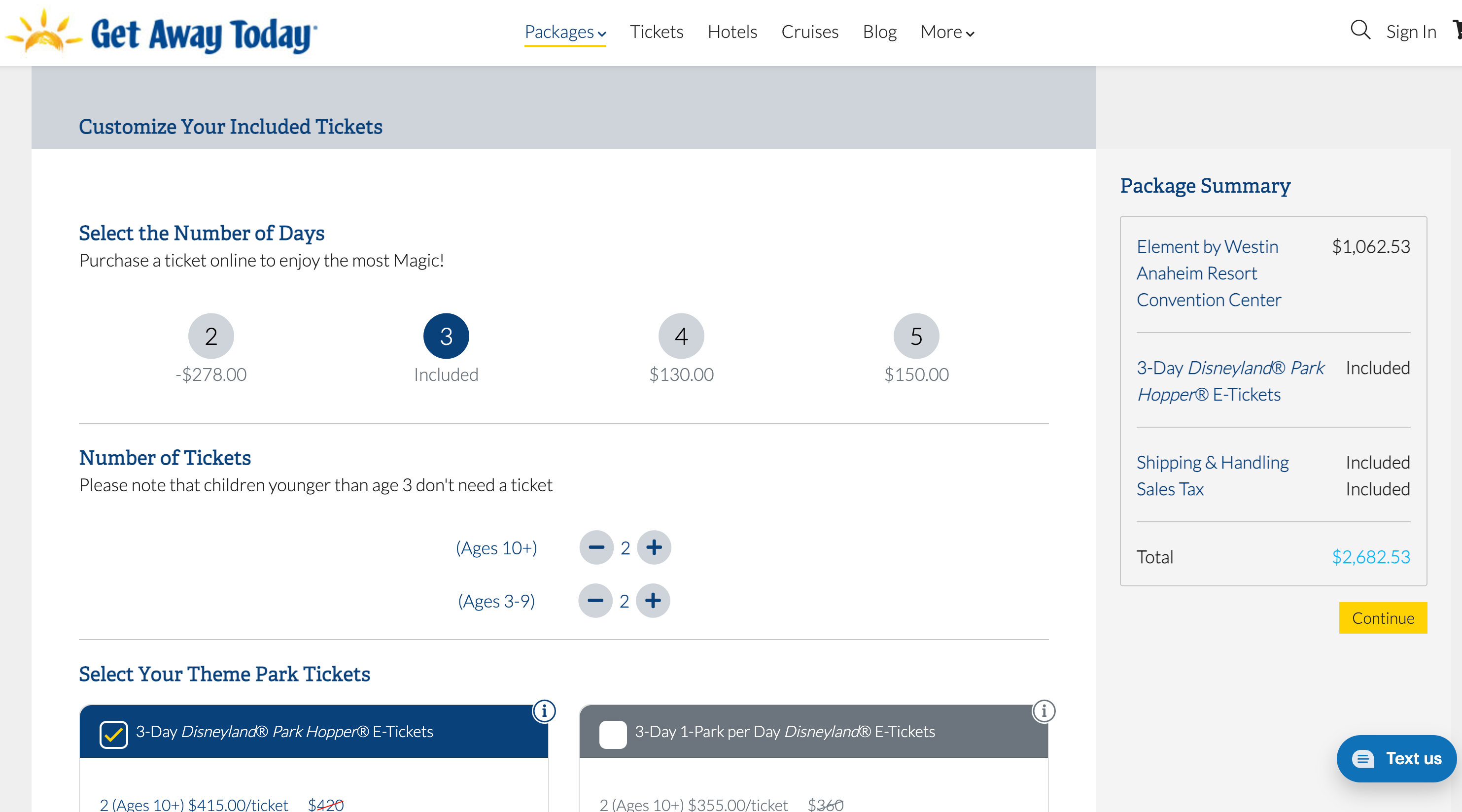Click the yellow Continue button
Viewport: 1462px width, 812px height.
pyautogui.click(x=1383, y=618)
